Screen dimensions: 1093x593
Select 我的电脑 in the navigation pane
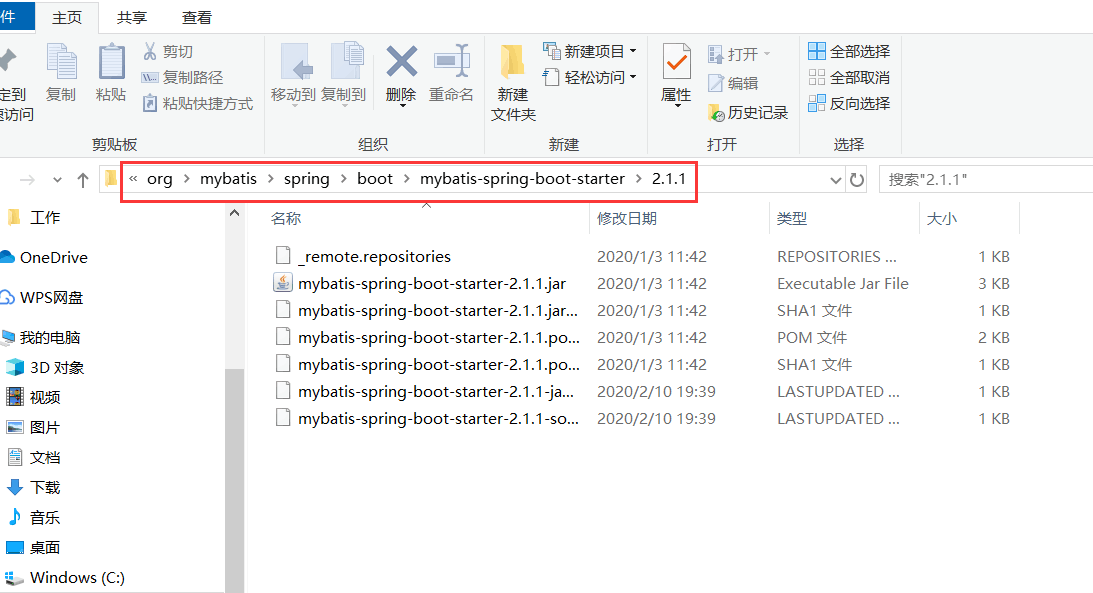[41, 338]
